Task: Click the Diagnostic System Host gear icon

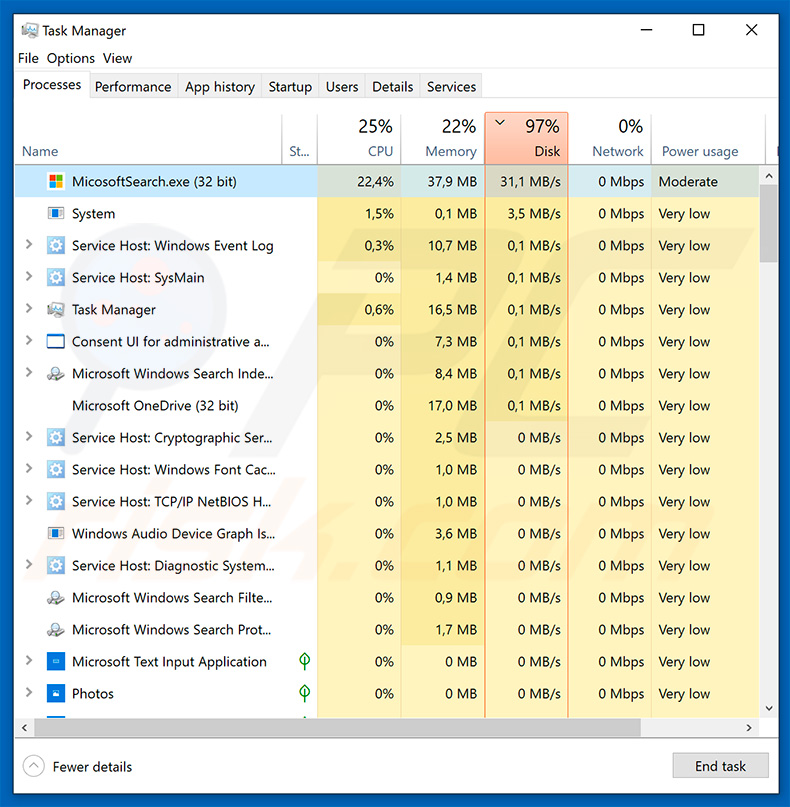Action: pos(56,566)
